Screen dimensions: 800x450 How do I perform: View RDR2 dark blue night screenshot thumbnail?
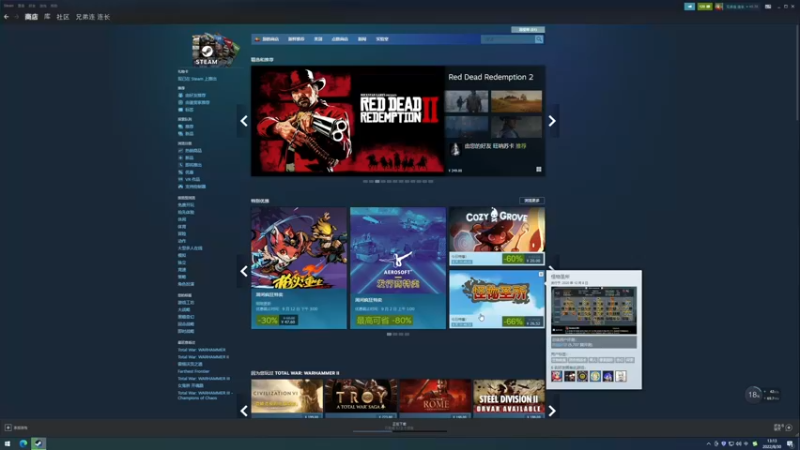(466, 127)
